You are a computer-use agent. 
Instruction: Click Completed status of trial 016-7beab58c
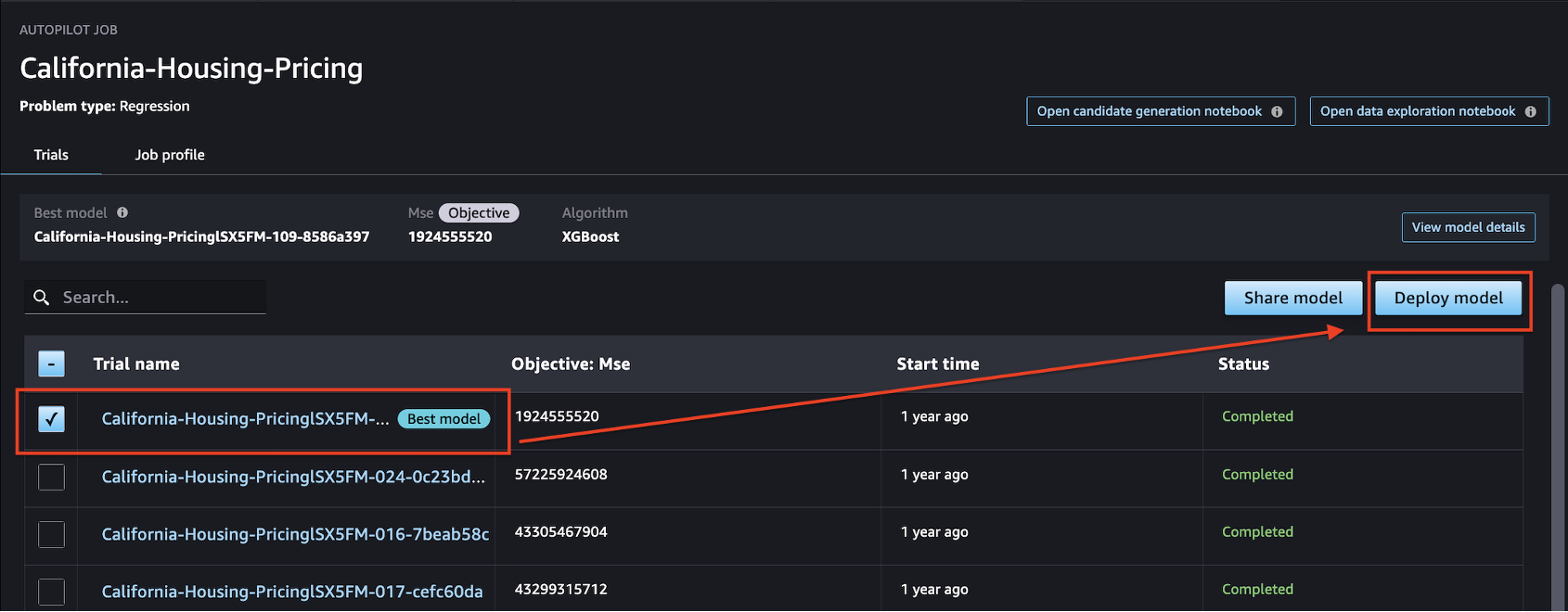click(x=1257, y=532)
